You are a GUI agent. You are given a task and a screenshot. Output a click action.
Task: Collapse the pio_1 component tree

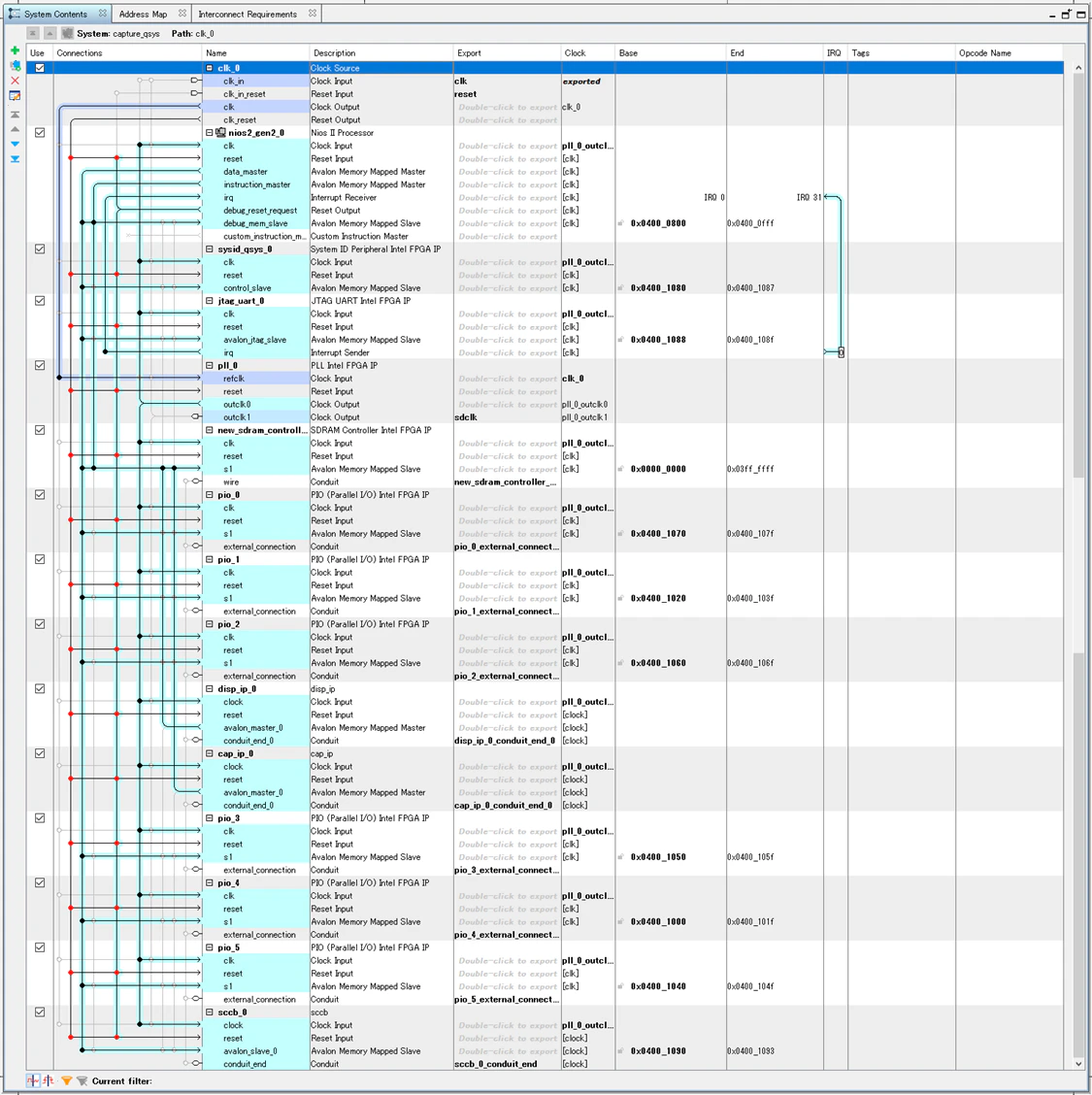(210, 560)
